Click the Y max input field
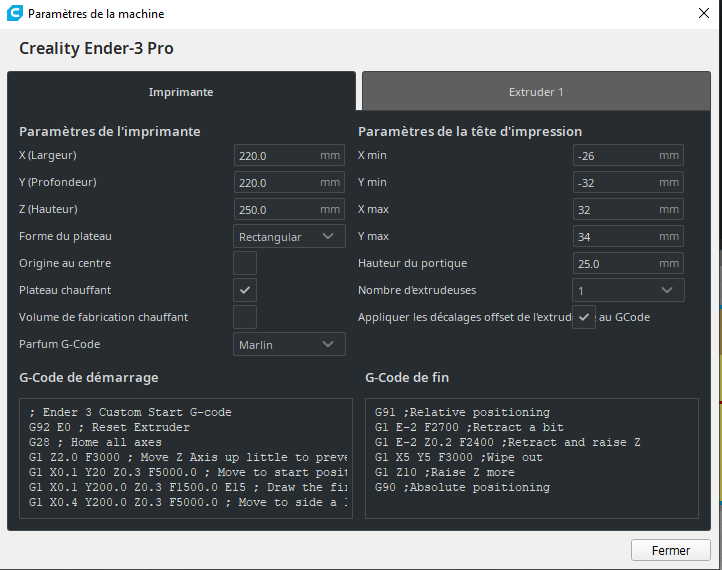This screenshot has width=722, height=570. click(628, 236)
